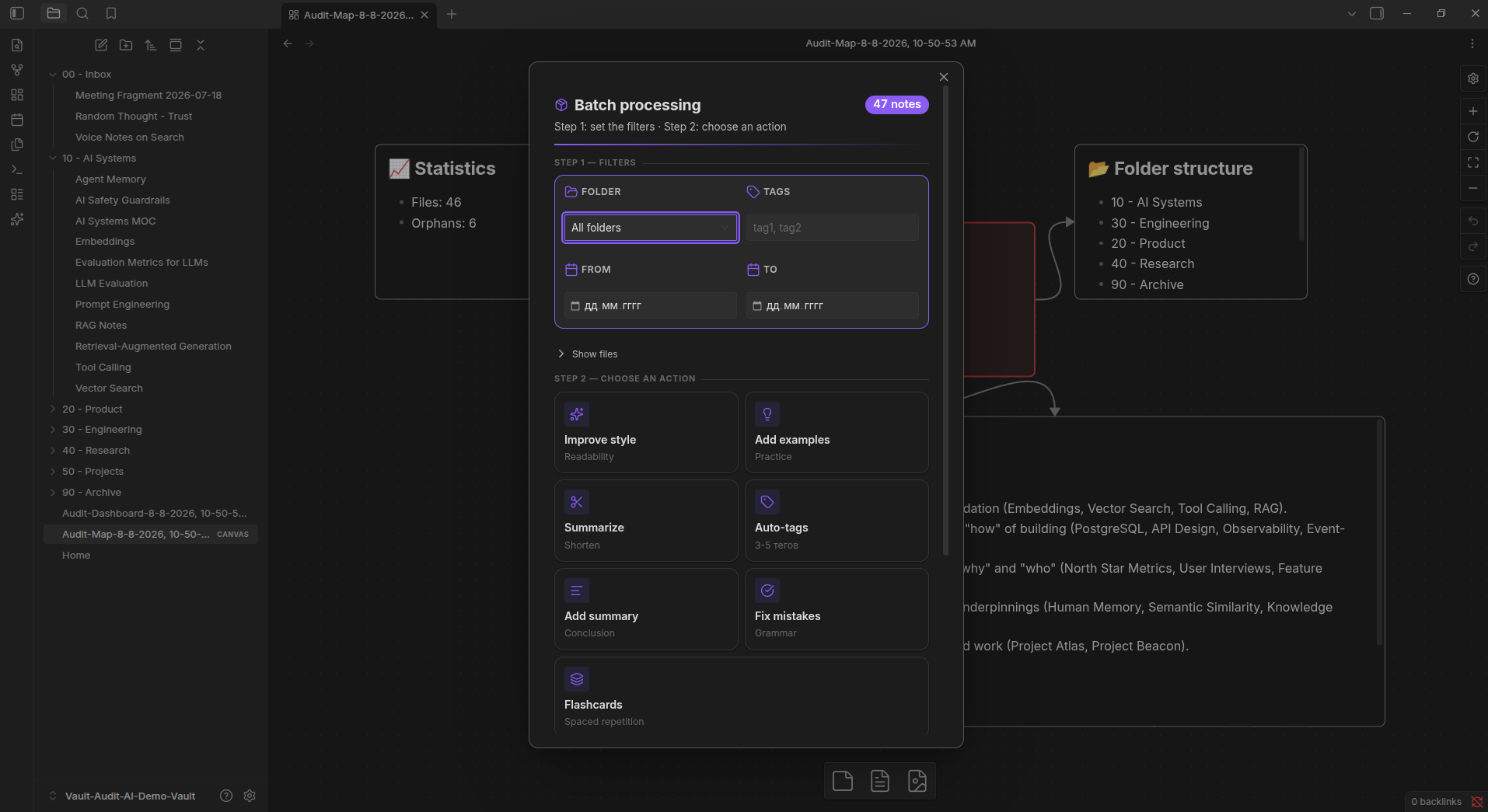The height and width of the screenshot is (812, 1488).
Task: Open Audit-Dashboard file in explorer
Action: click(x=155, y=513)
